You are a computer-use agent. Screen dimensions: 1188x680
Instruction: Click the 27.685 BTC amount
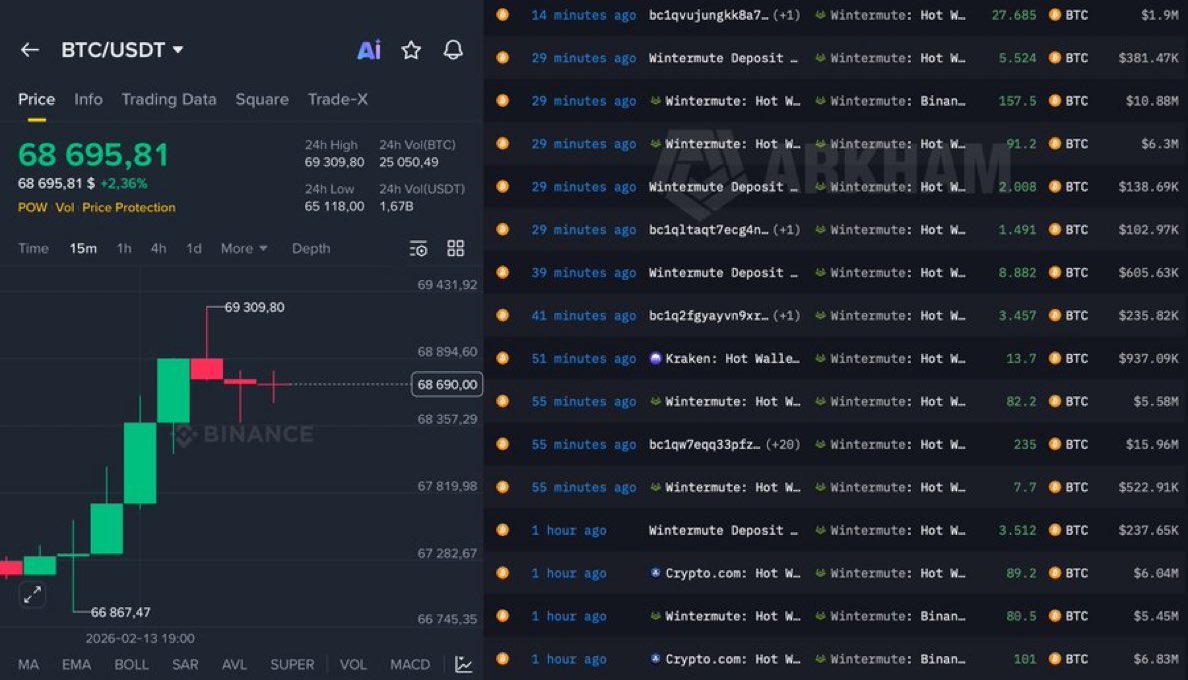(1014, 14)
